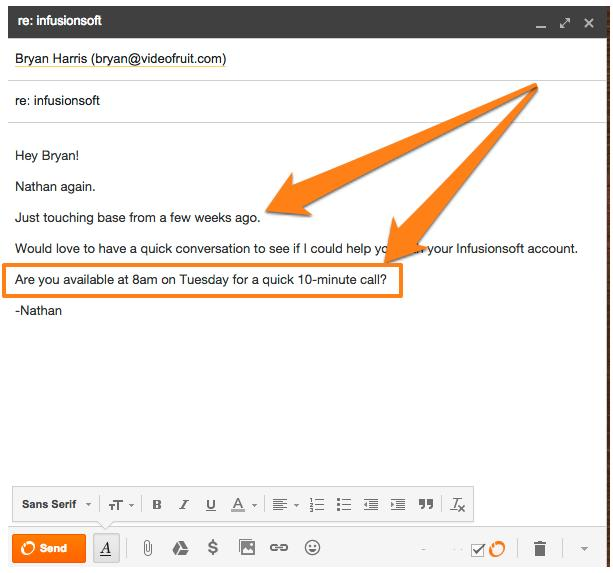The width and height of the screenshot is (613, 573).
Task: Toggle bold formatting
Action: coord(157,505)
